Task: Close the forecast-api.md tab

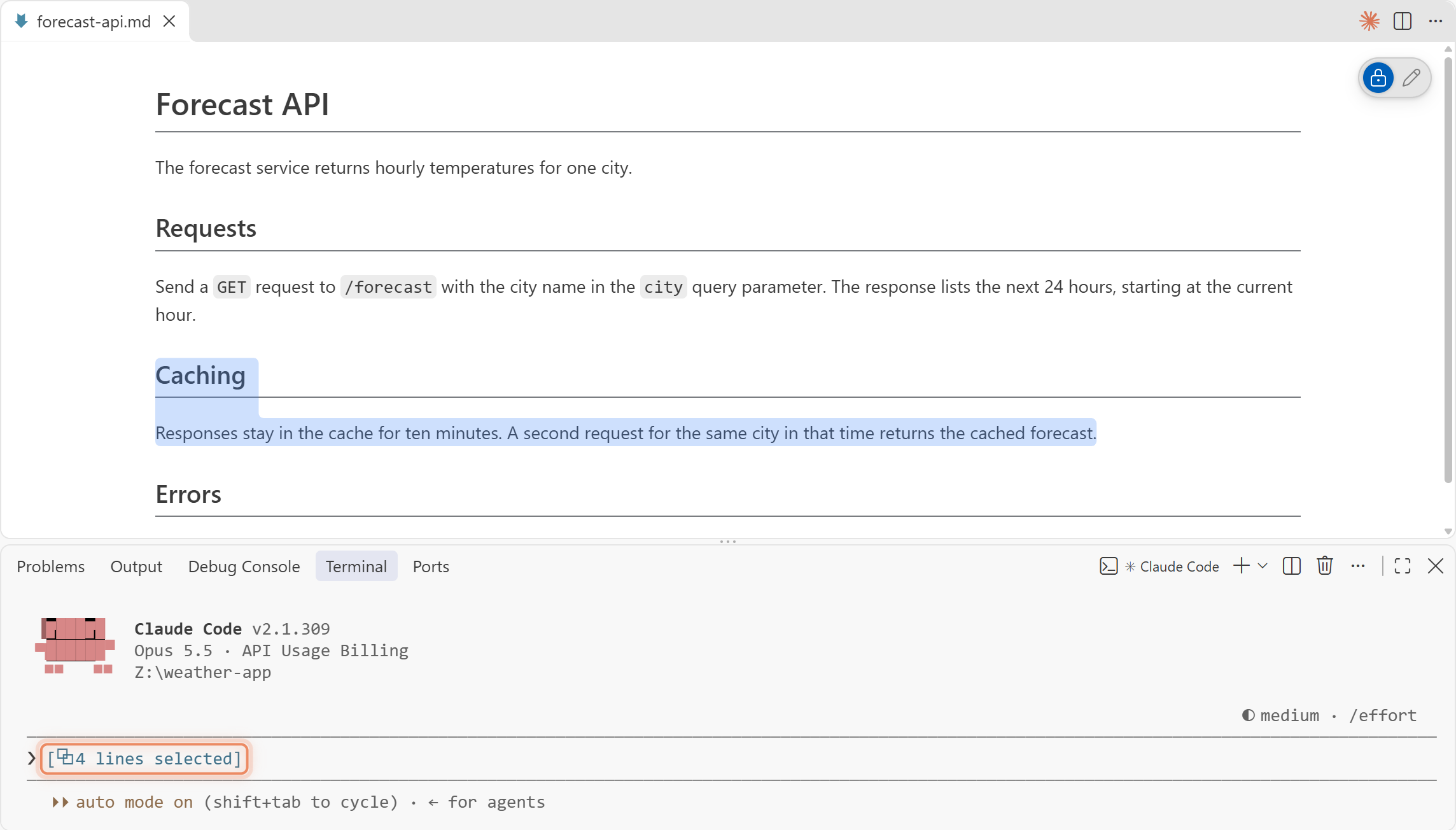Action: [169, 22]
